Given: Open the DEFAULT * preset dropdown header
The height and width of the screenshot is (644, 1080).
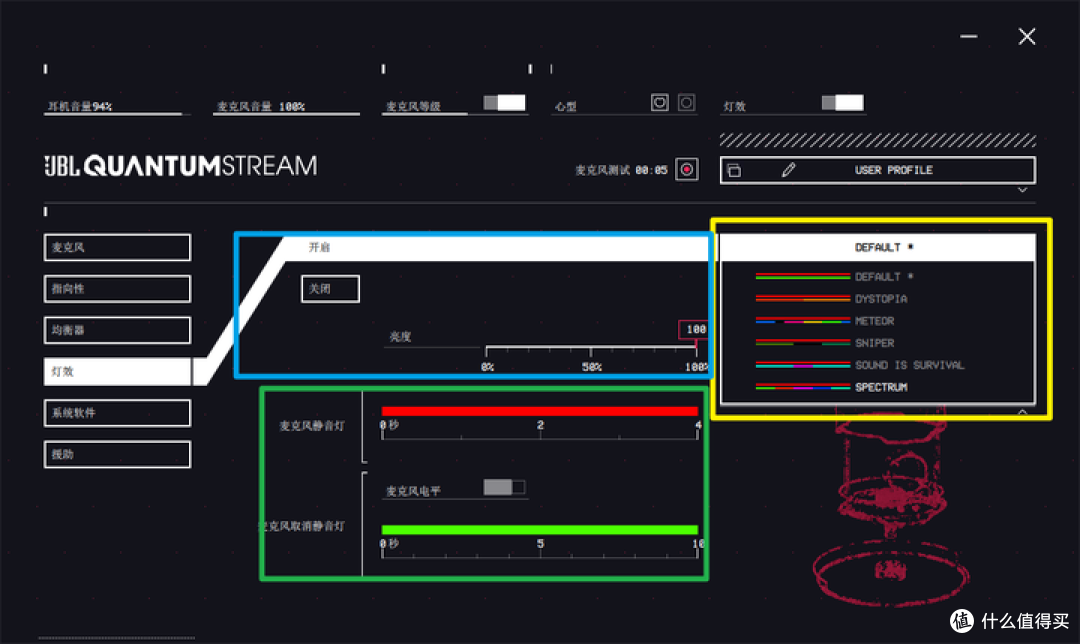Looking at the screenshot, I should click(877, 247).
